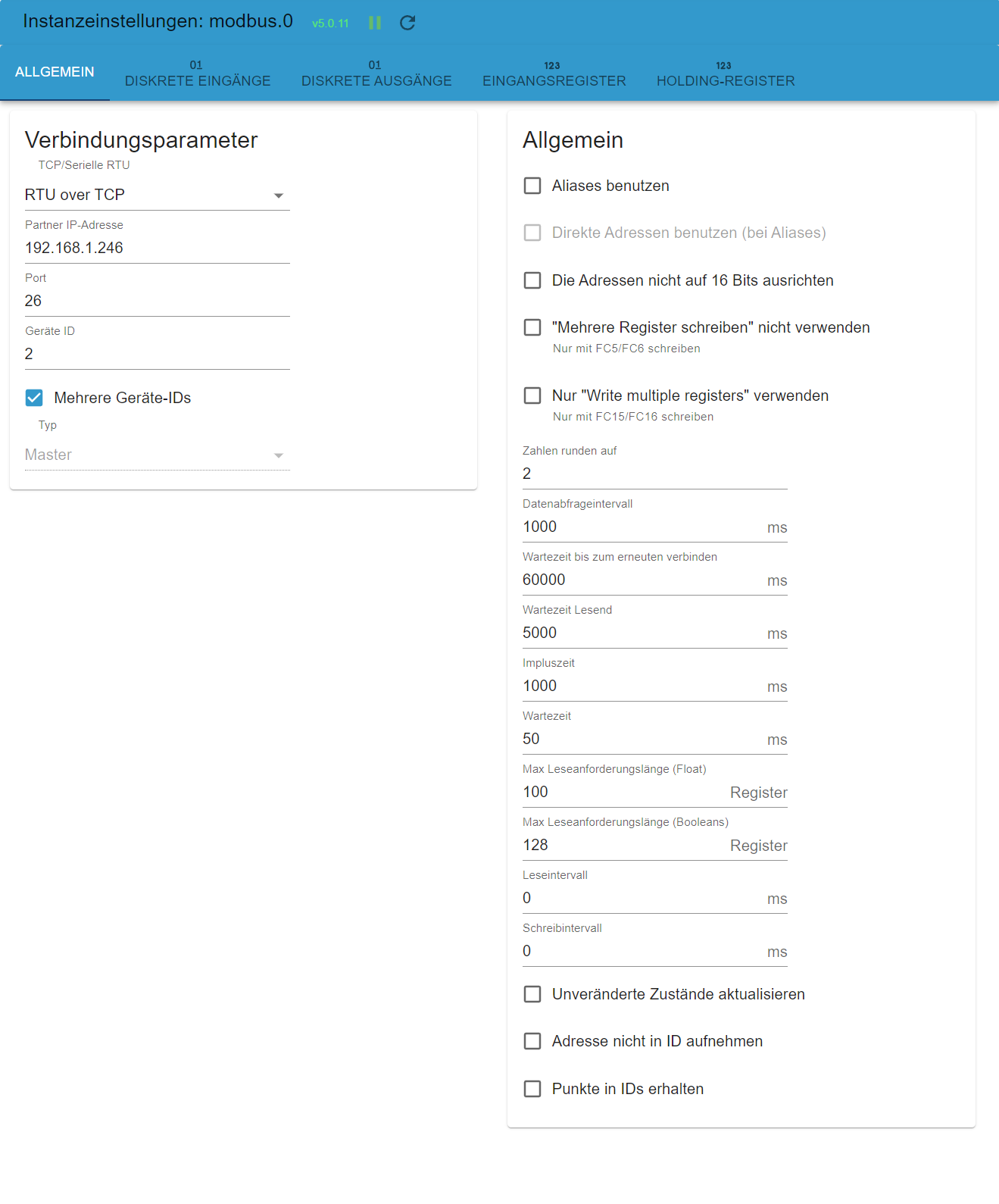Viewport: 999px width, 1204px height.
Task: Open the Diskrete Ausgänge tab
Action: coord(376,73)
